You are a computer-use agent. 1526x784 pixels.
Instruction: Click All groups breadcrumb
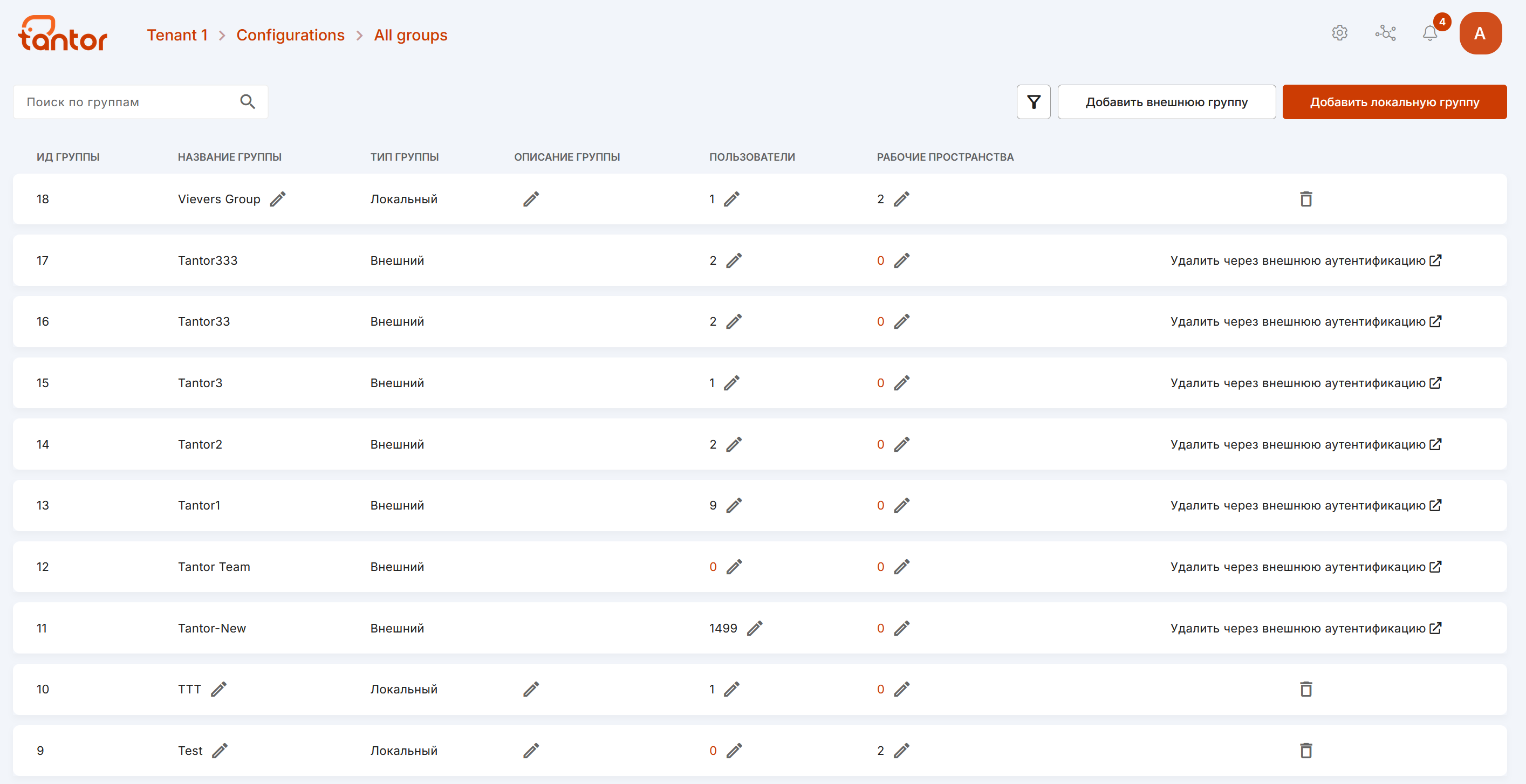pyautogui.click(x=410, y=35)
